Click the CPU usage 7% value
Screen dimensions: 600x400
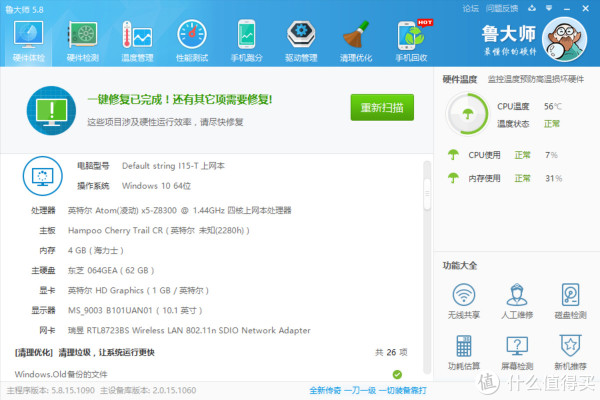point(551,155)
